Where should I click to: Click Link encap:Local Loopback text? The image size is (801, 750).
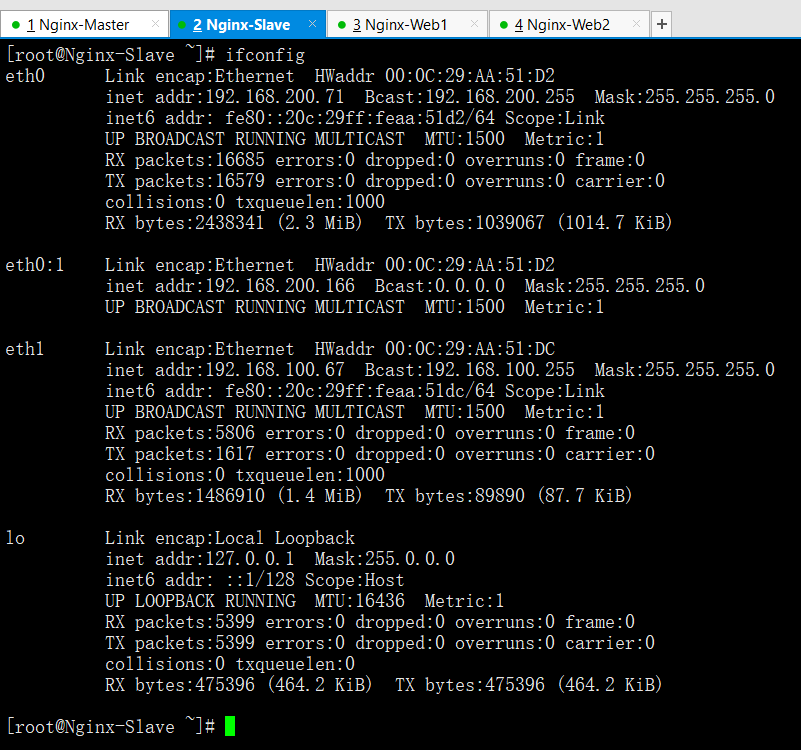click(230, 538)
